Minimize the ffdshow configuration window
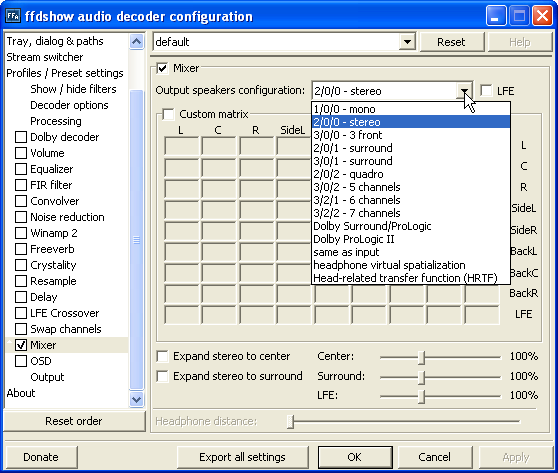This screenshot has height=473, width=558. click(x=495, y=16)
